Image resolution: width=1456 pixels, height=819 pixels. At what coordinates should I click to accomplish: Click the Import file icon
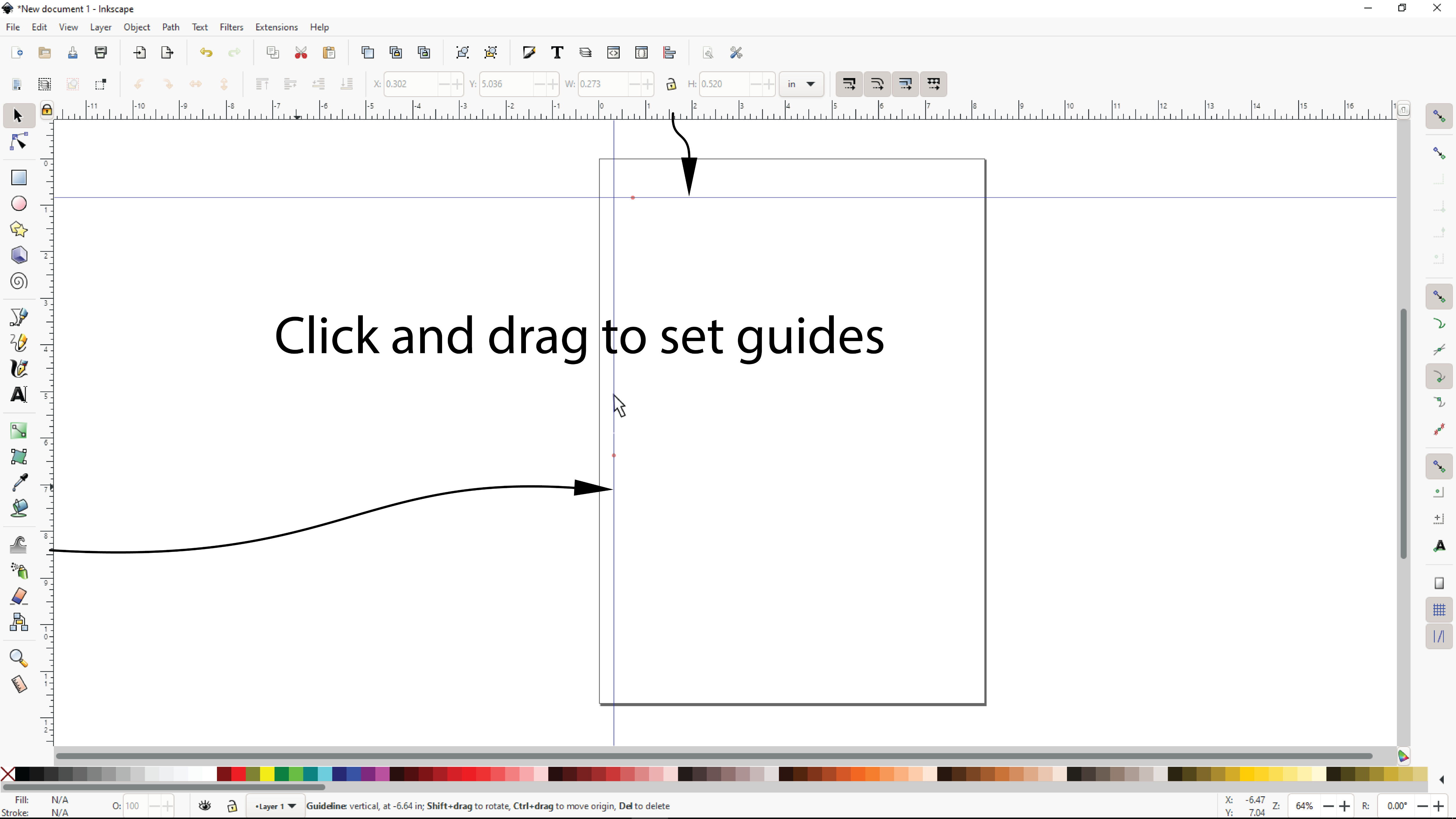coord(139,53)
